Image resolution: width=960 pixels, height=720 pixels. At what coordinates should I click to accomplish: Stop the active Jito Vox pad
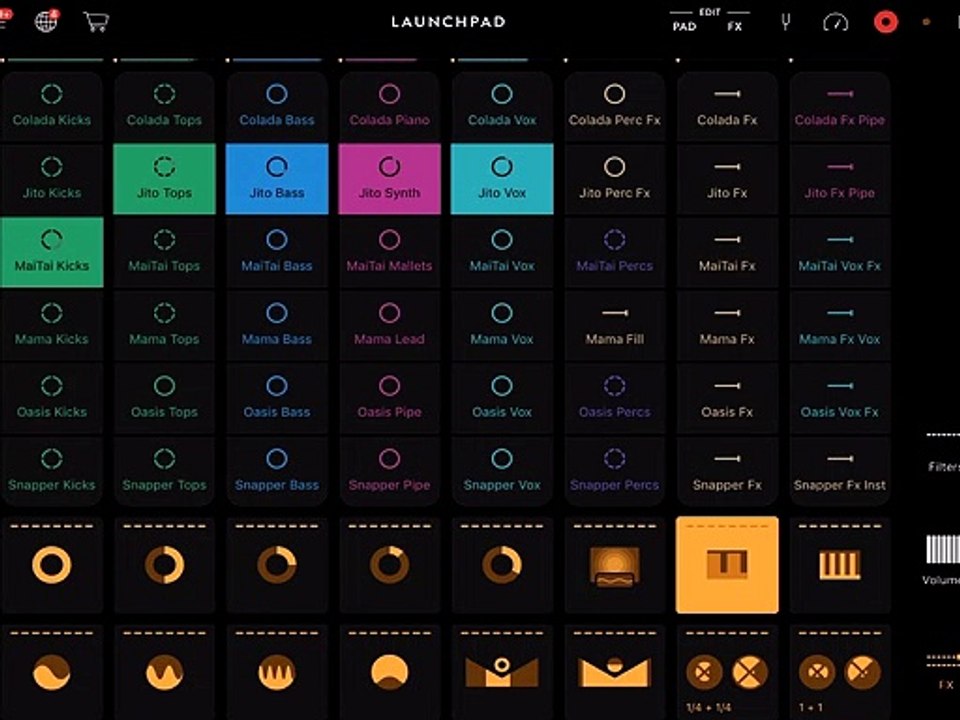click(502, 179)
